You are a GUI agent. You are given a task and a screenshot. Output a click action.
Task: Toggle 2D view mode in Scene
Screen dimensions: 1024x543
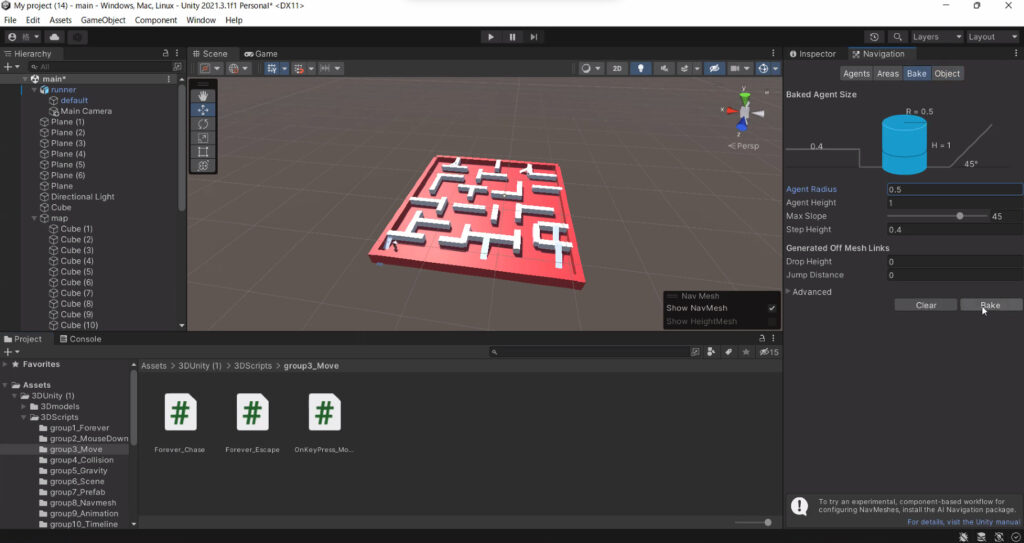pyautogui.click(x=618, y=69)
